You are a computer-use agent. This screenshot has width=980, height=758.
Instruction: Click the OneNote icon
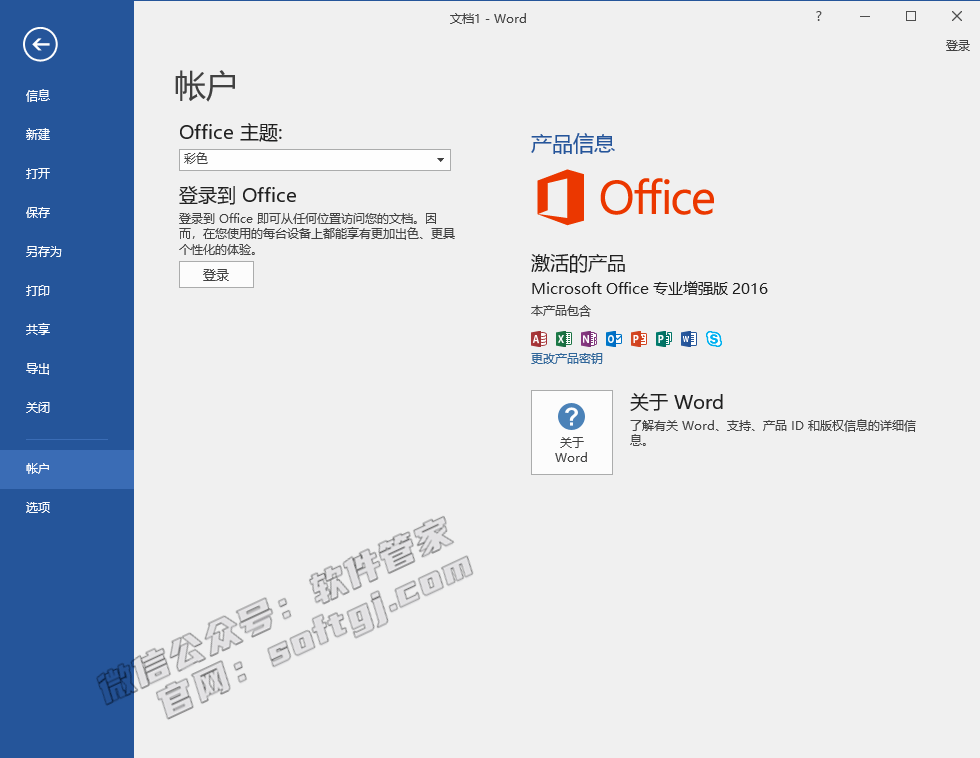point(589,339)
